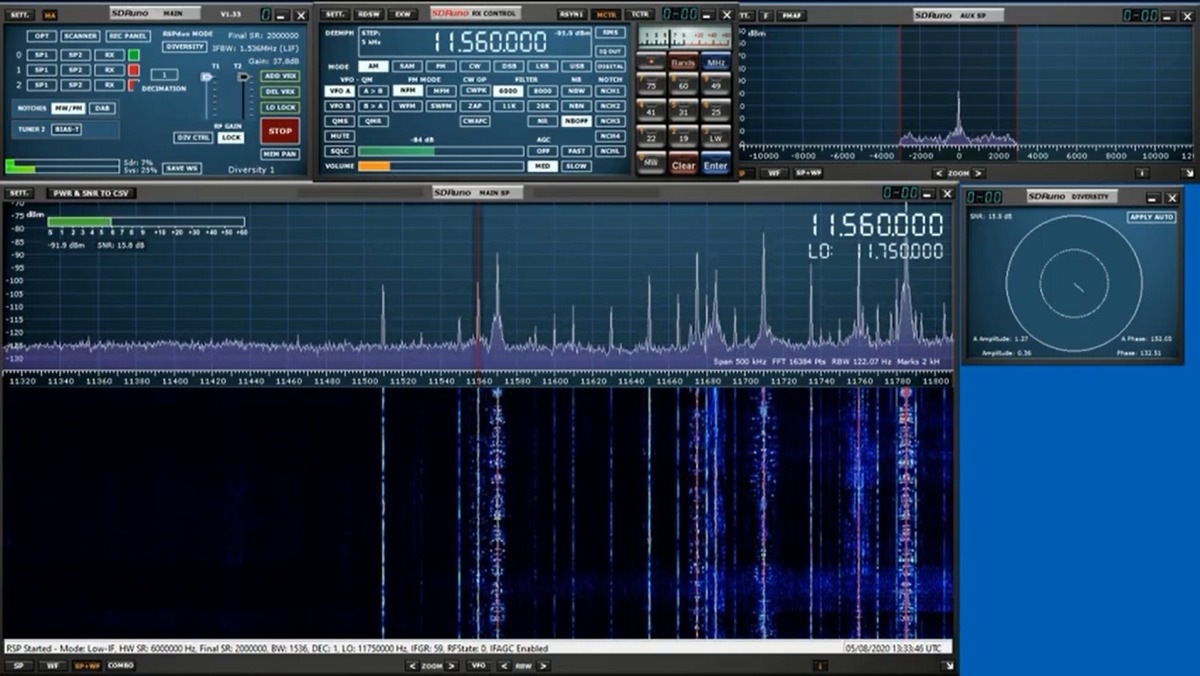Open the Bands keypad selector
The image size is (1200, 676).
coord(681,62)
